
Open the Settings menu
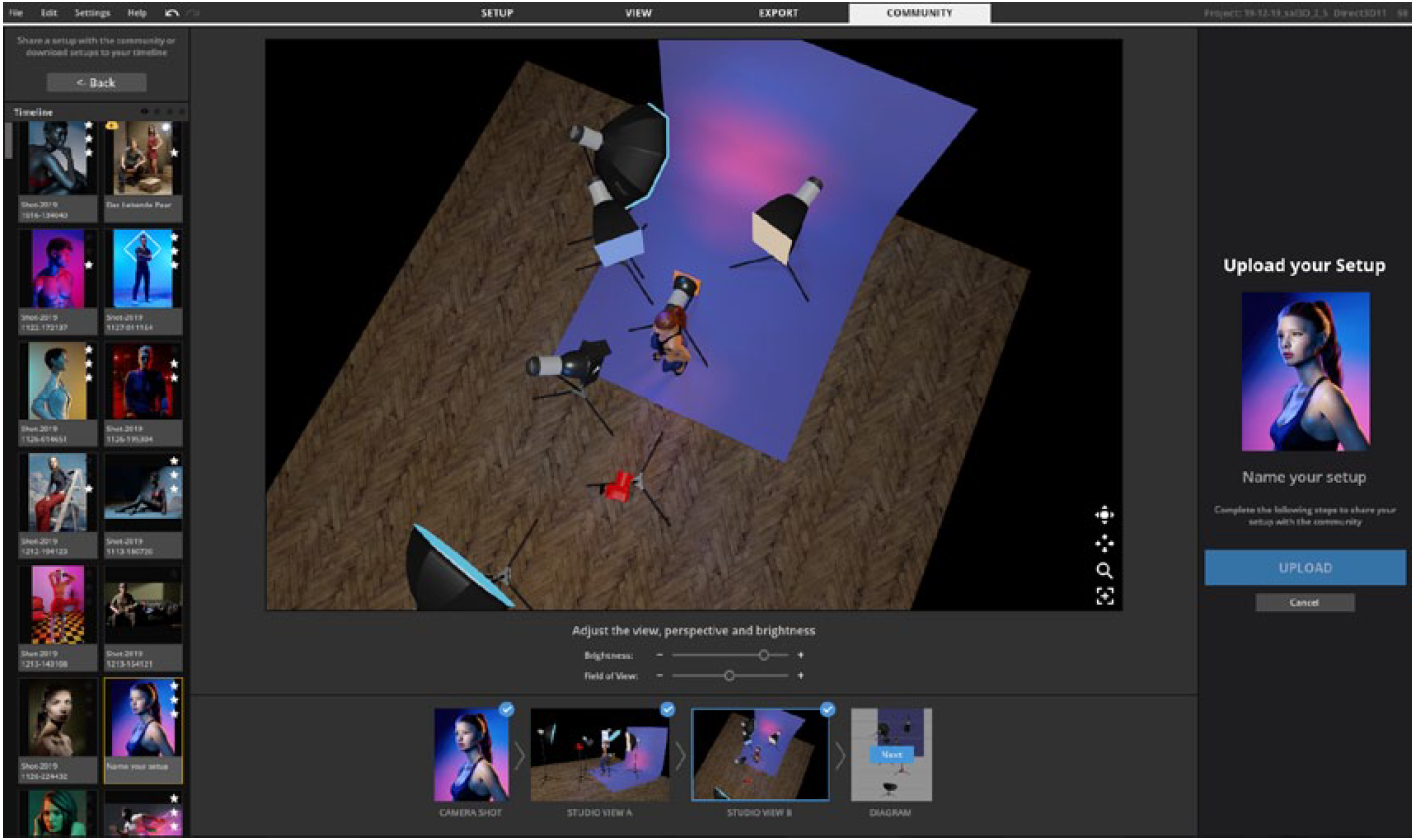[94, 13]
